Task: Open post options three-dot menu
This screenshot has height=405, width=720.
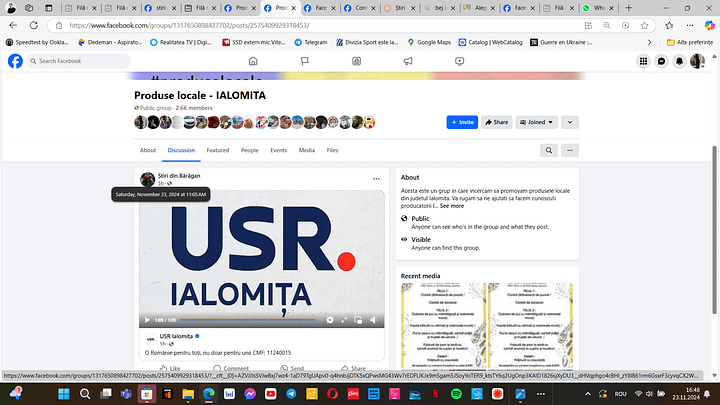Action: point(376,179)
